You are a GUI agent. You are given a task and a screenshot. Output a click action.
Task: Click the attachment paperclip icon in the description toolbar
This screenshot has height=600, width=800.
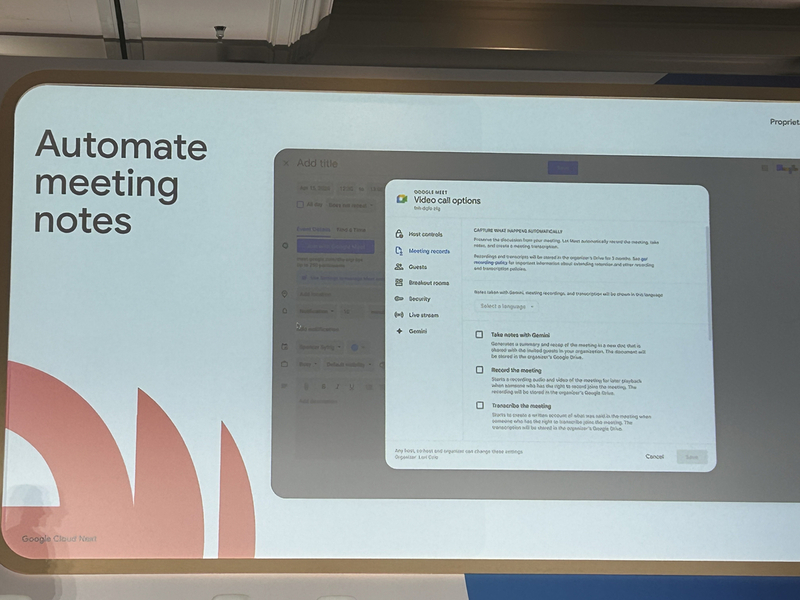click(x=306, y=387)
